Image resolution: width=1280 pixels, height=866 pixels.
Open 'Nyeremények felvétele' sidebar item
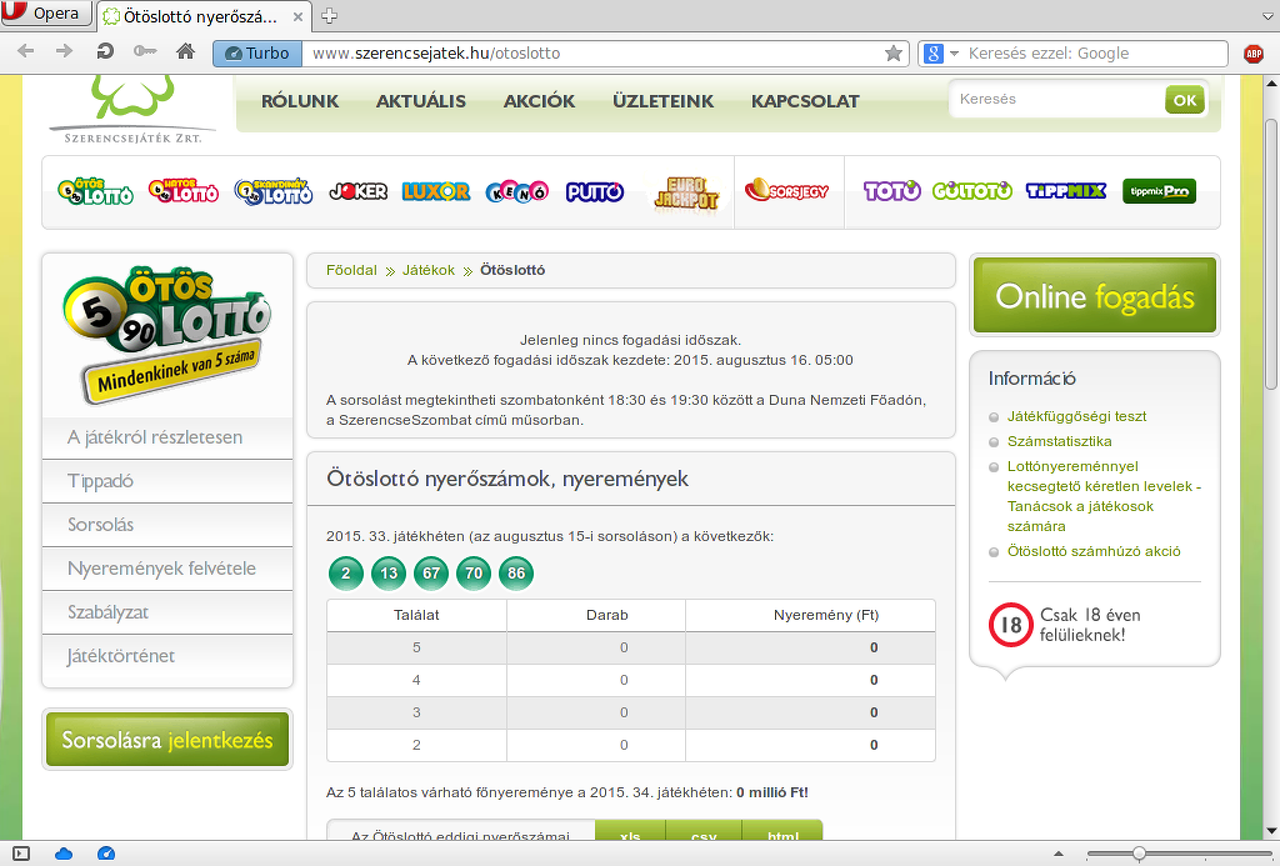click(x=167, y=569)
